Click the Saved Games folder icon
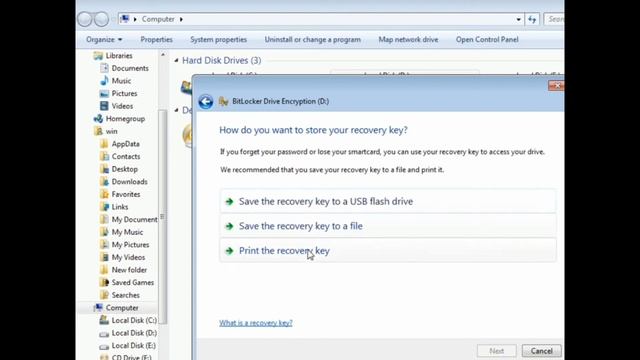 click(x=104, y=282)
